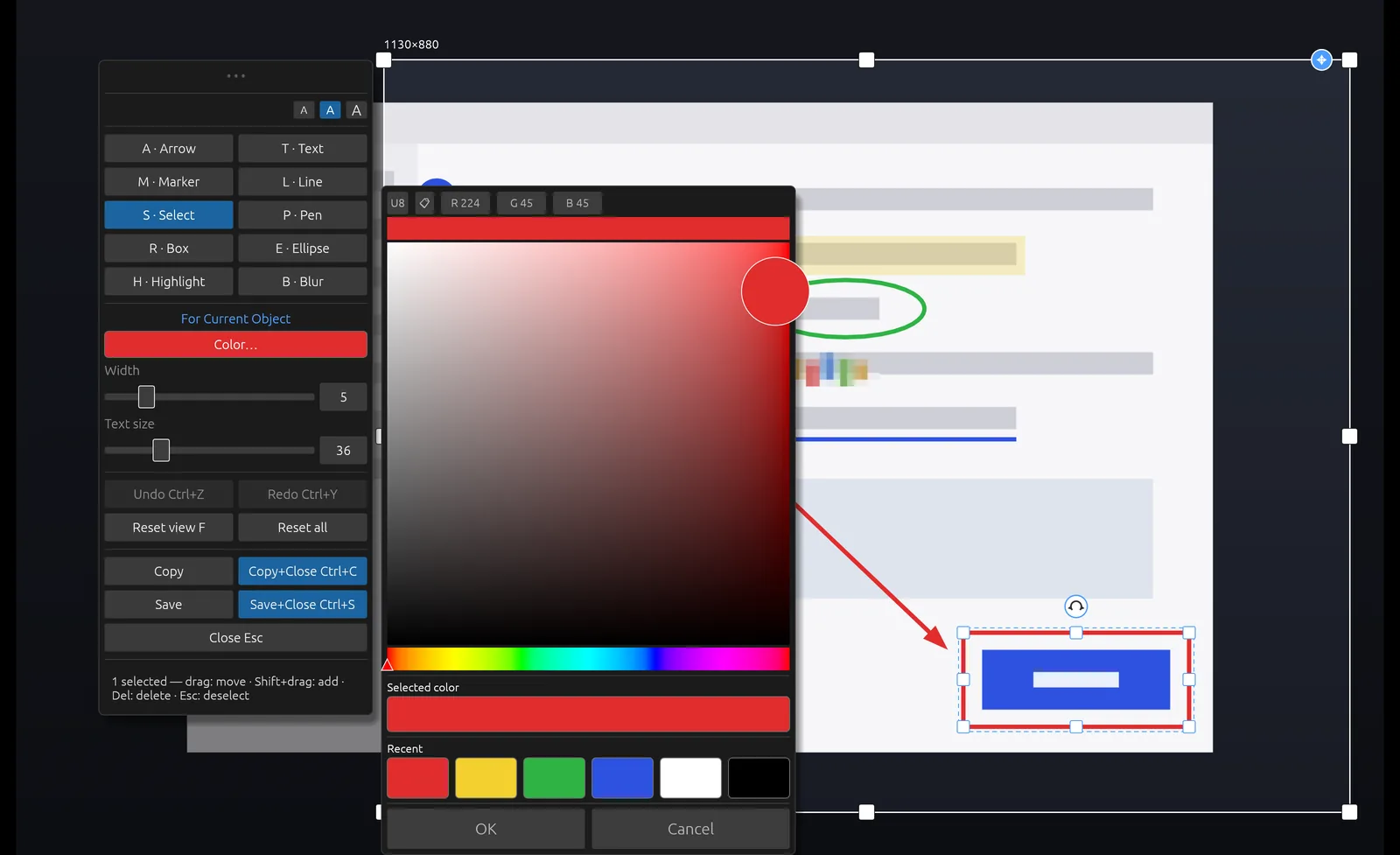This screenshot has height=855, width=1400.
Task: Pick the green recent color swatch
Action: [x=555, y=778]
